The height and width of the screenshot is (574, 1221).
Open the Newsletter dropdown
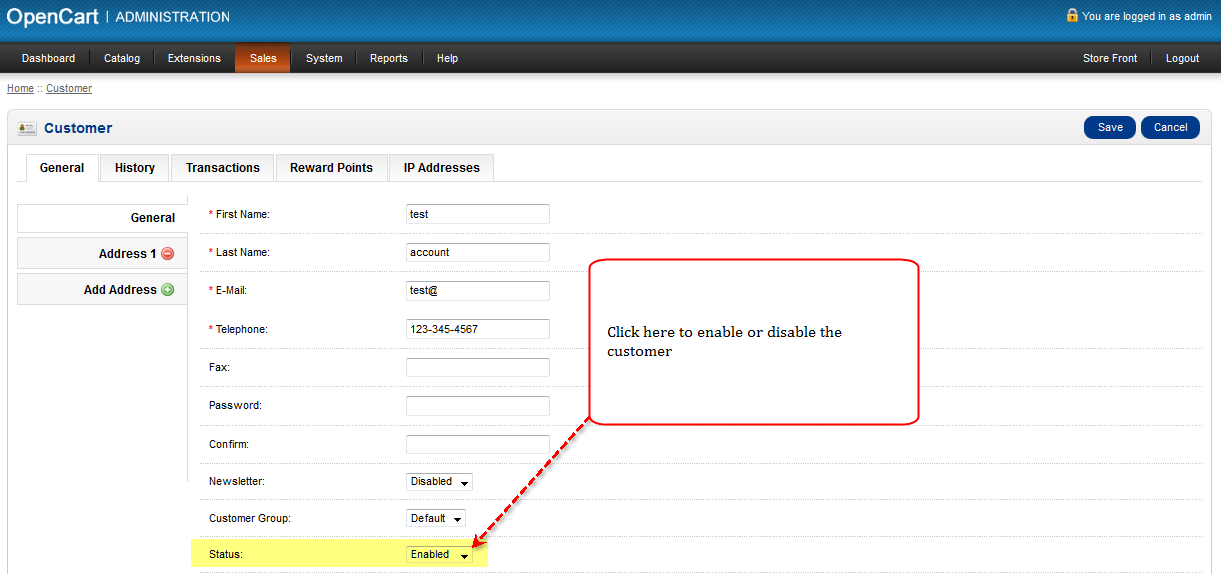(439, 482)
